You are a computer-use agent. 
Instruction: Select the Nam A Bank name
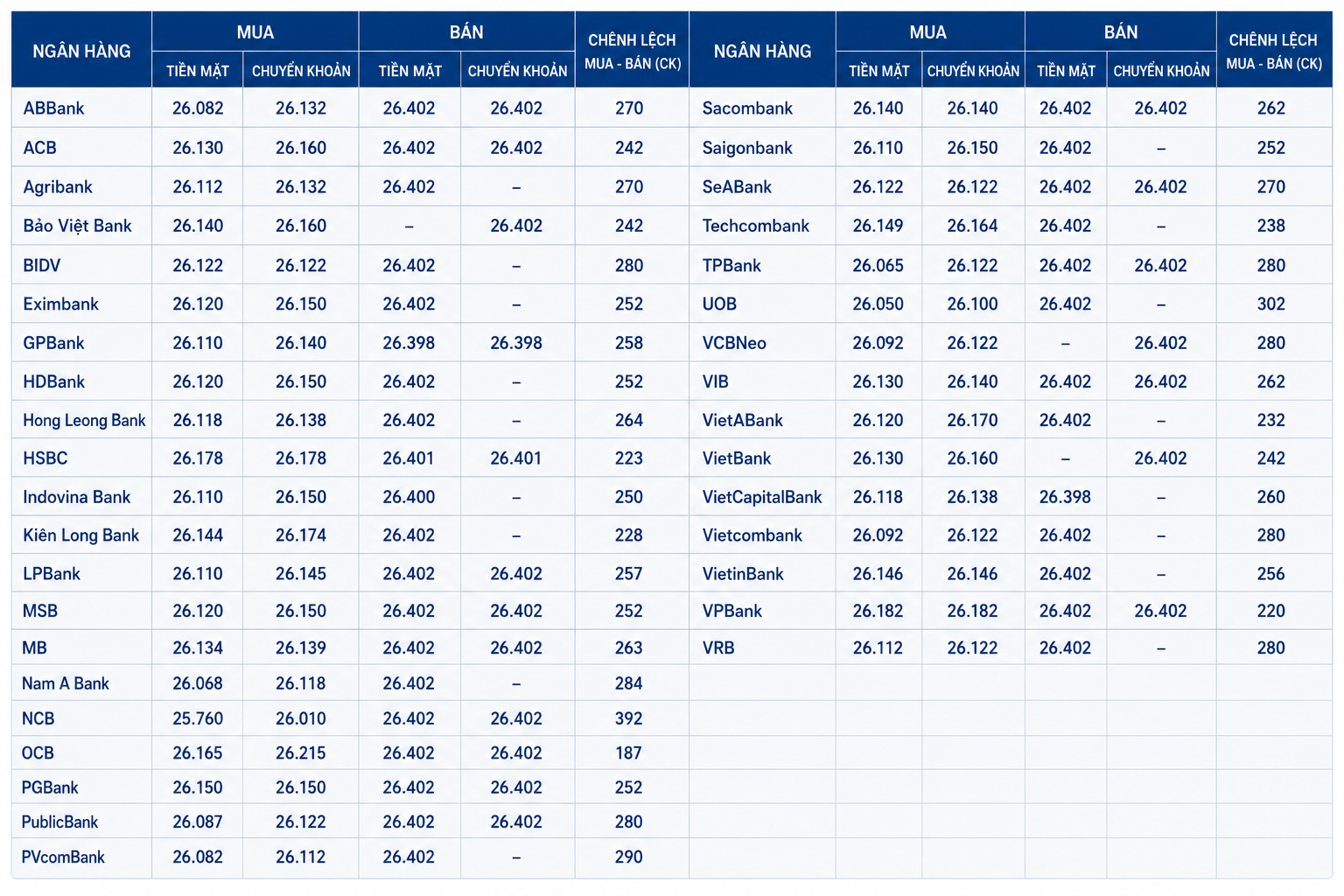(66, 683)
